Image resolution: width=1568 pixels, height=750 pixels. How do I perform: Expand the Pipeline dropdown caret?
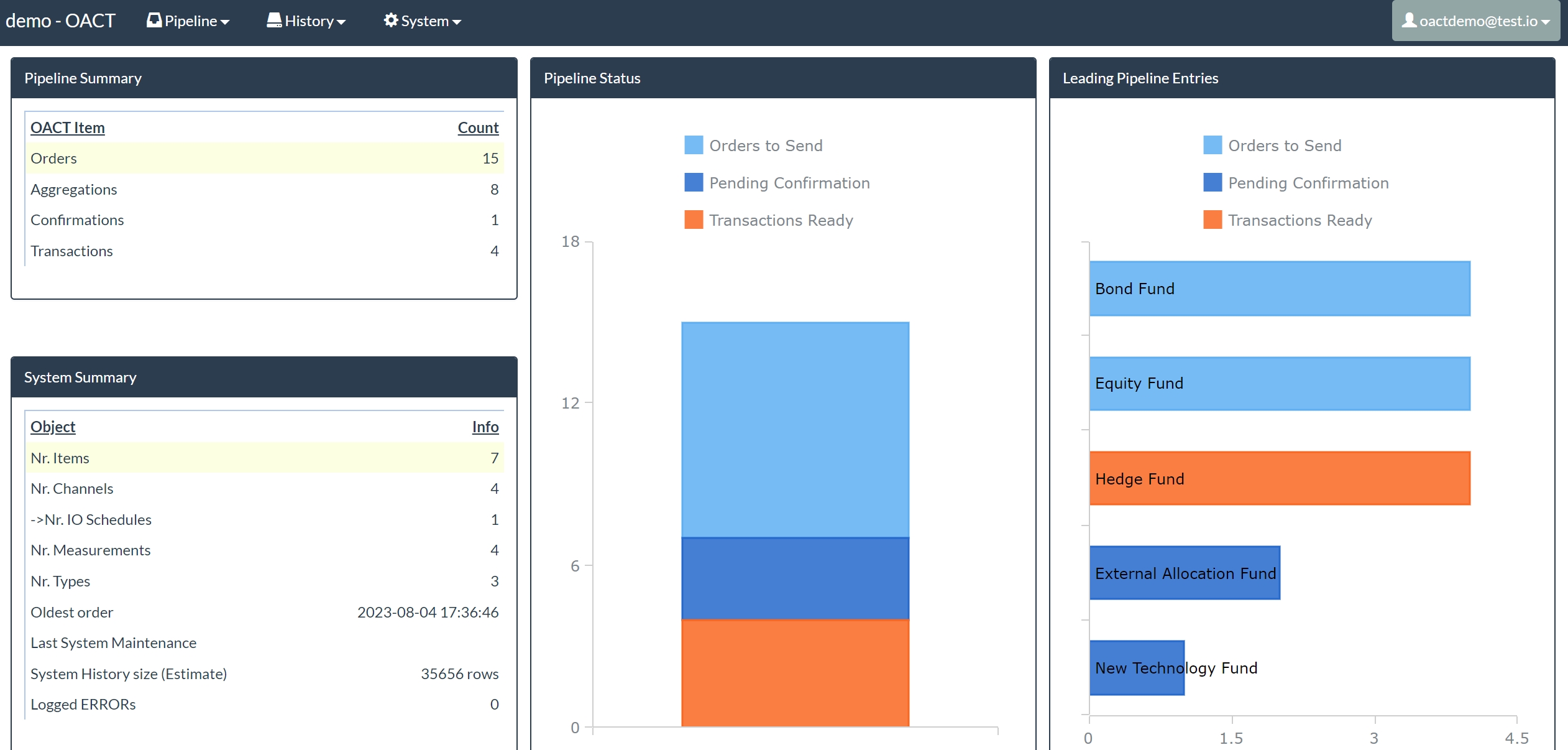click(225, 22)
